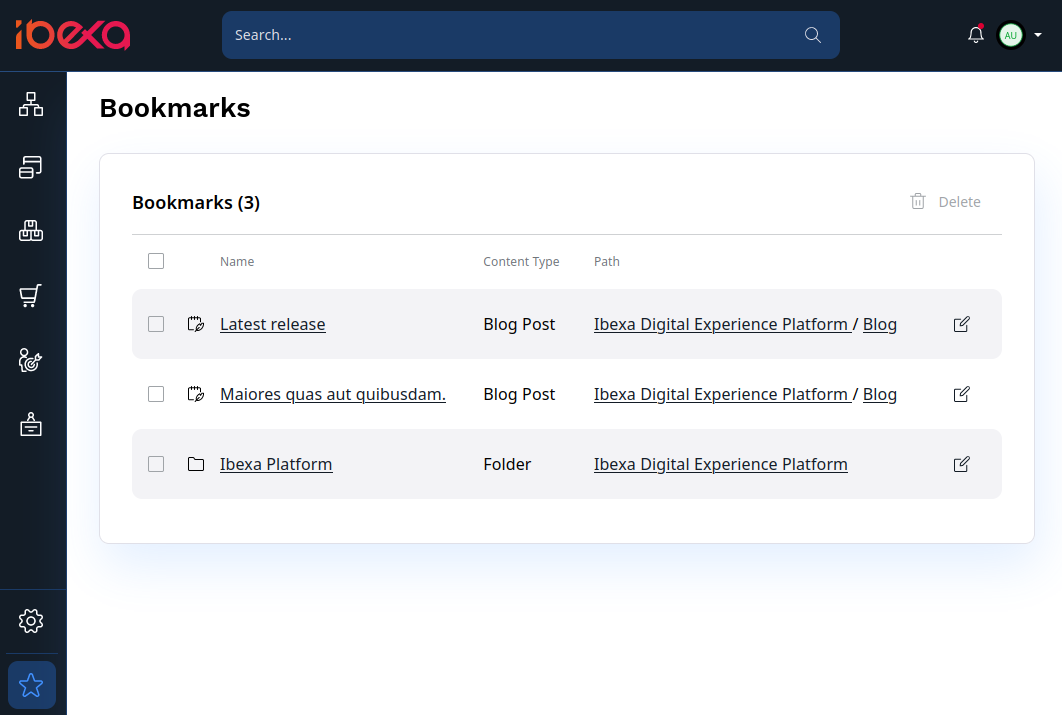Click the Bookmarks star icon in sidebar
The height and width of the screenshot is (715, 1062).
(x=31, y=685)
